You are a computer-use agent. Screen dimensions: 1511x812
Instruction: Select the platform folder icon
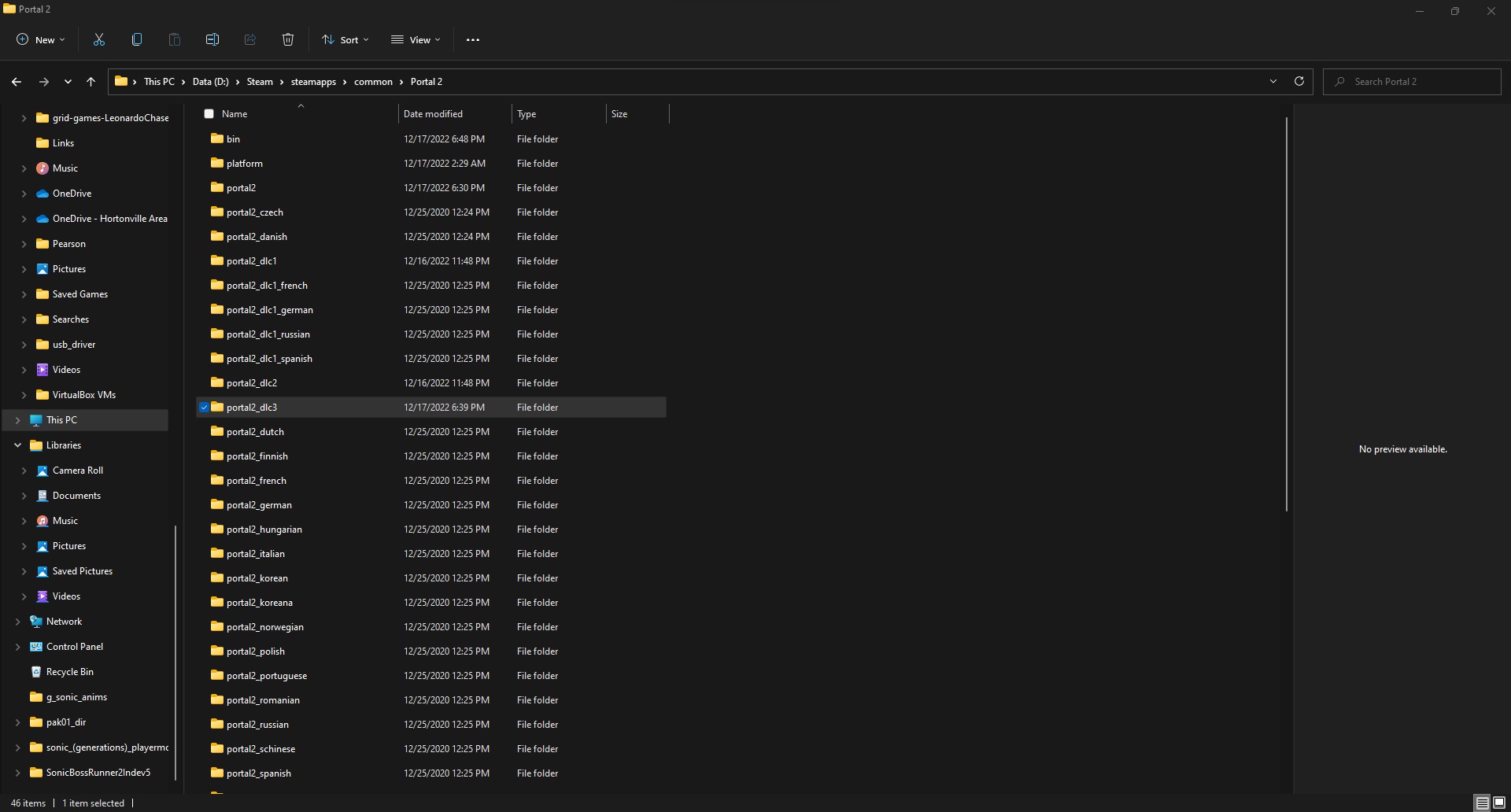(x=217, y=163)
